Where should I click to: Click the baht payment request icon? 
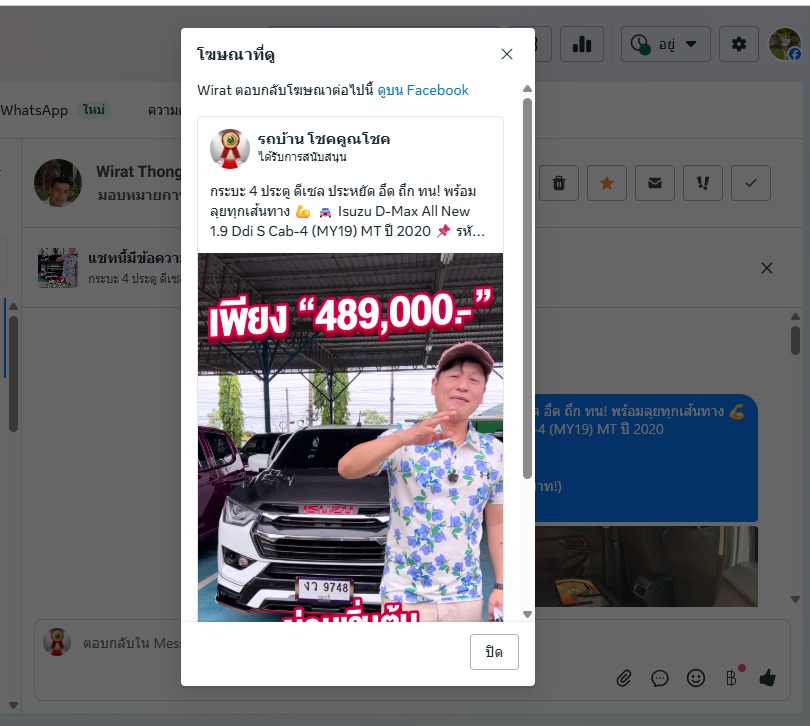(731, 677)
